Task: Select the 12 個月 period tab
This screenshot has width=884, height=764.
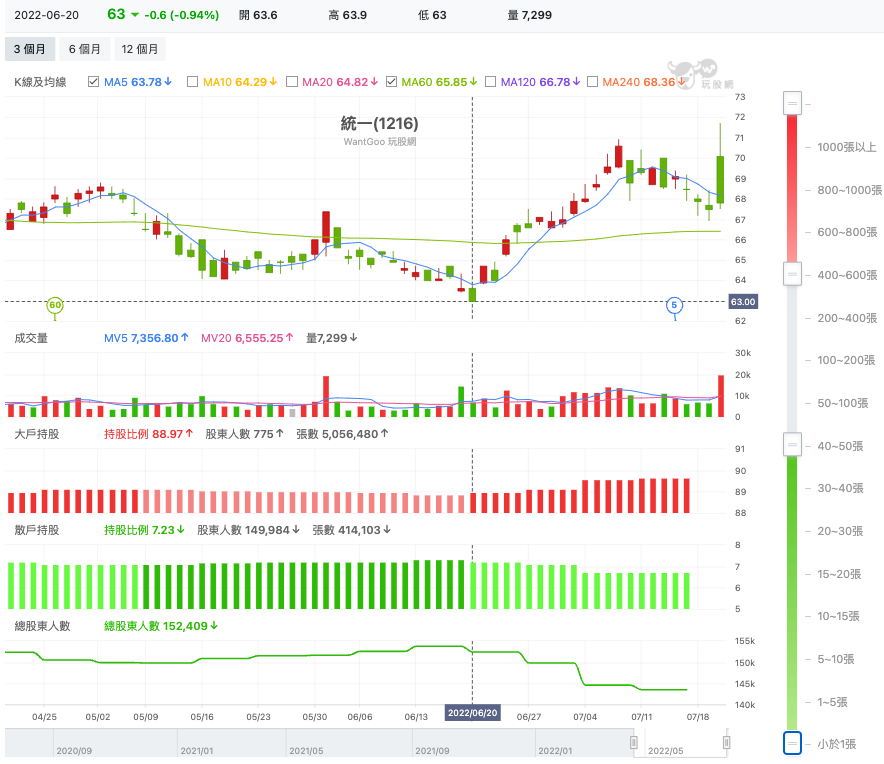Action: [140, 49]
